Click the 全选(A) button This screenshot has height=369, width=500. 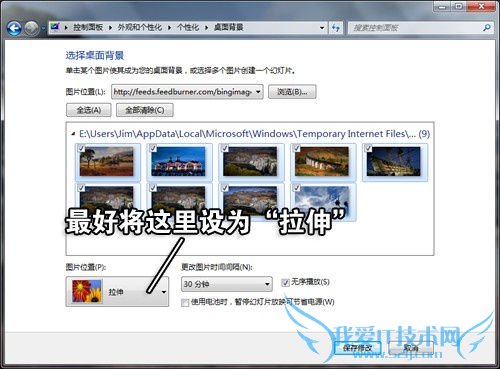point(89,110)
